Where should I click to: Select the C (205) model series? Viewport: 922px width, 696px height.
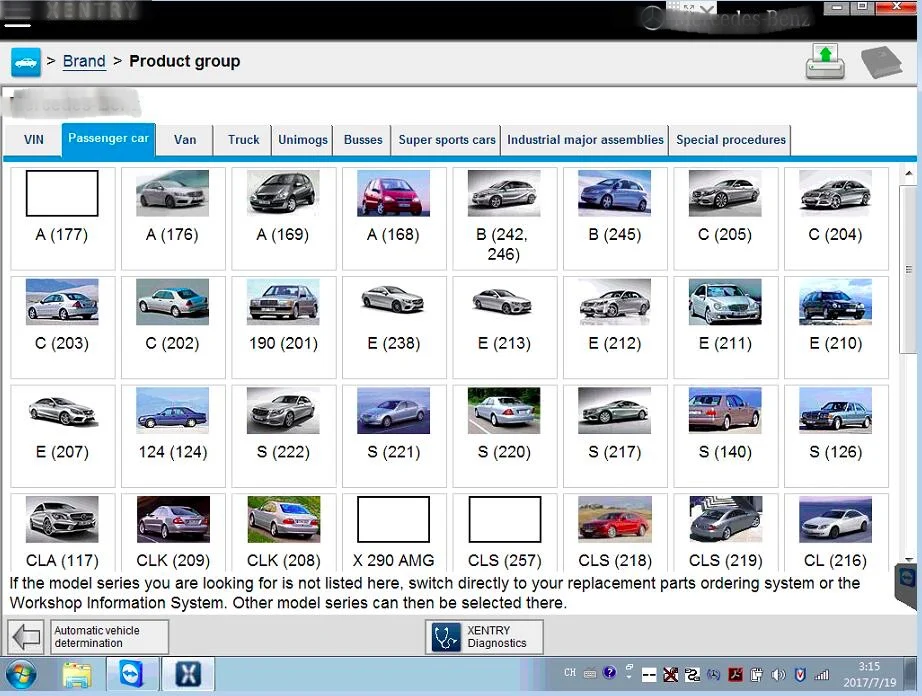tap(726, 219)
